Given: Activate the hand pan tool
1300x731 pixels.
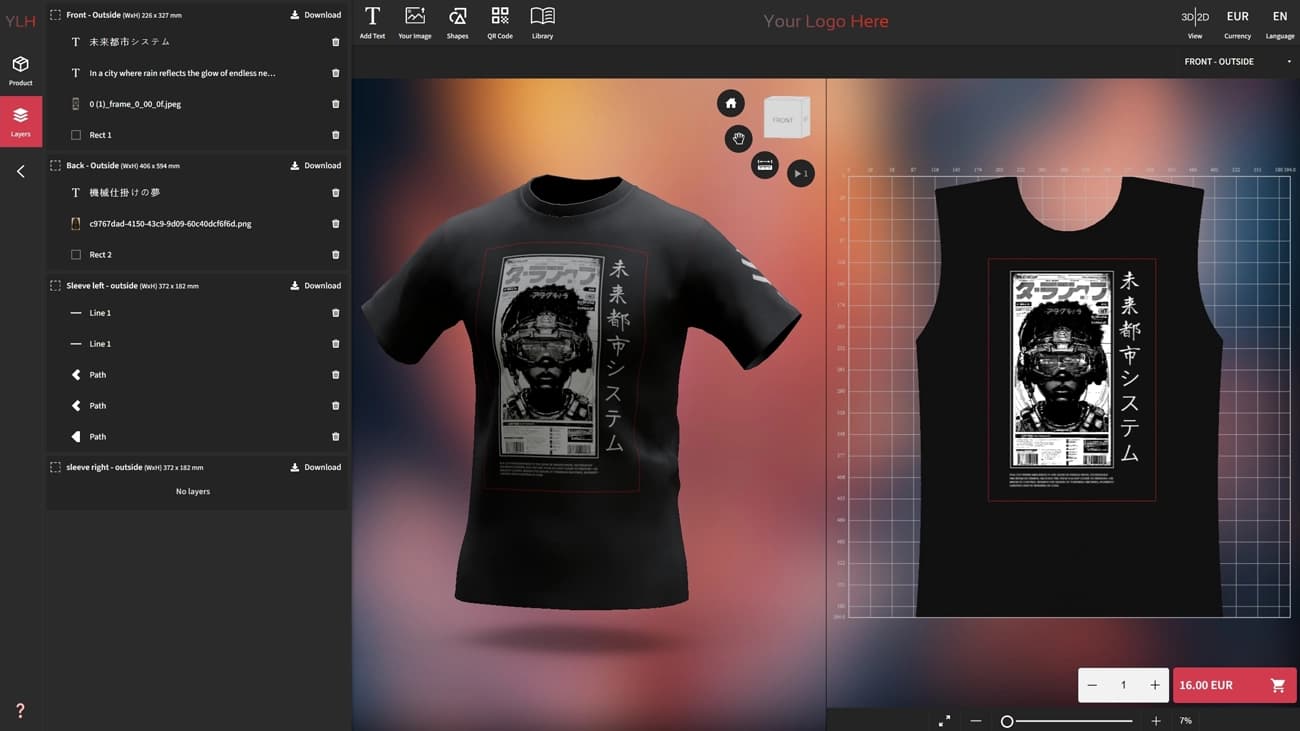Looking at the screenshot, I should 738,139.
